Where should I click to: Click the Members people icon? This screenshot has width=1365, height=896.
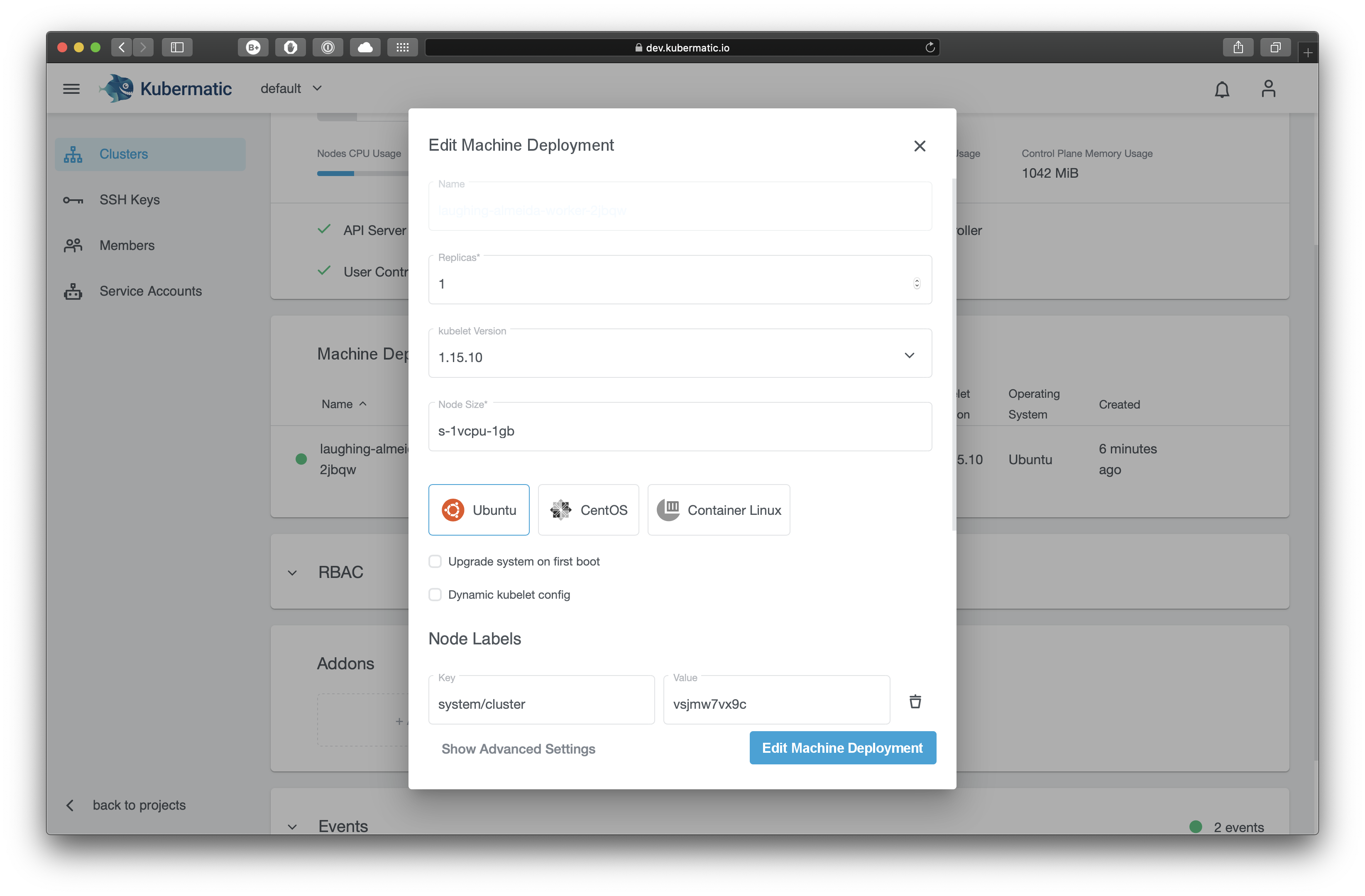[x=73, y=245]
